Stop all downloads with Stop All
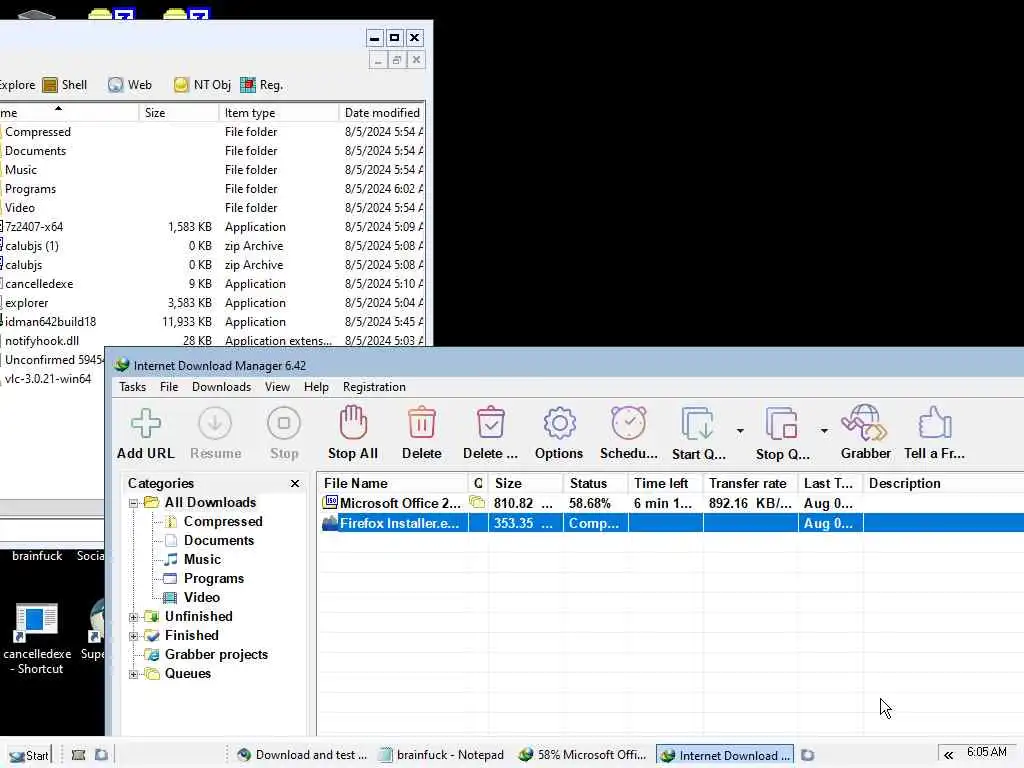Viewport: 1024px width, 768px height. click(x=353, y=434)
